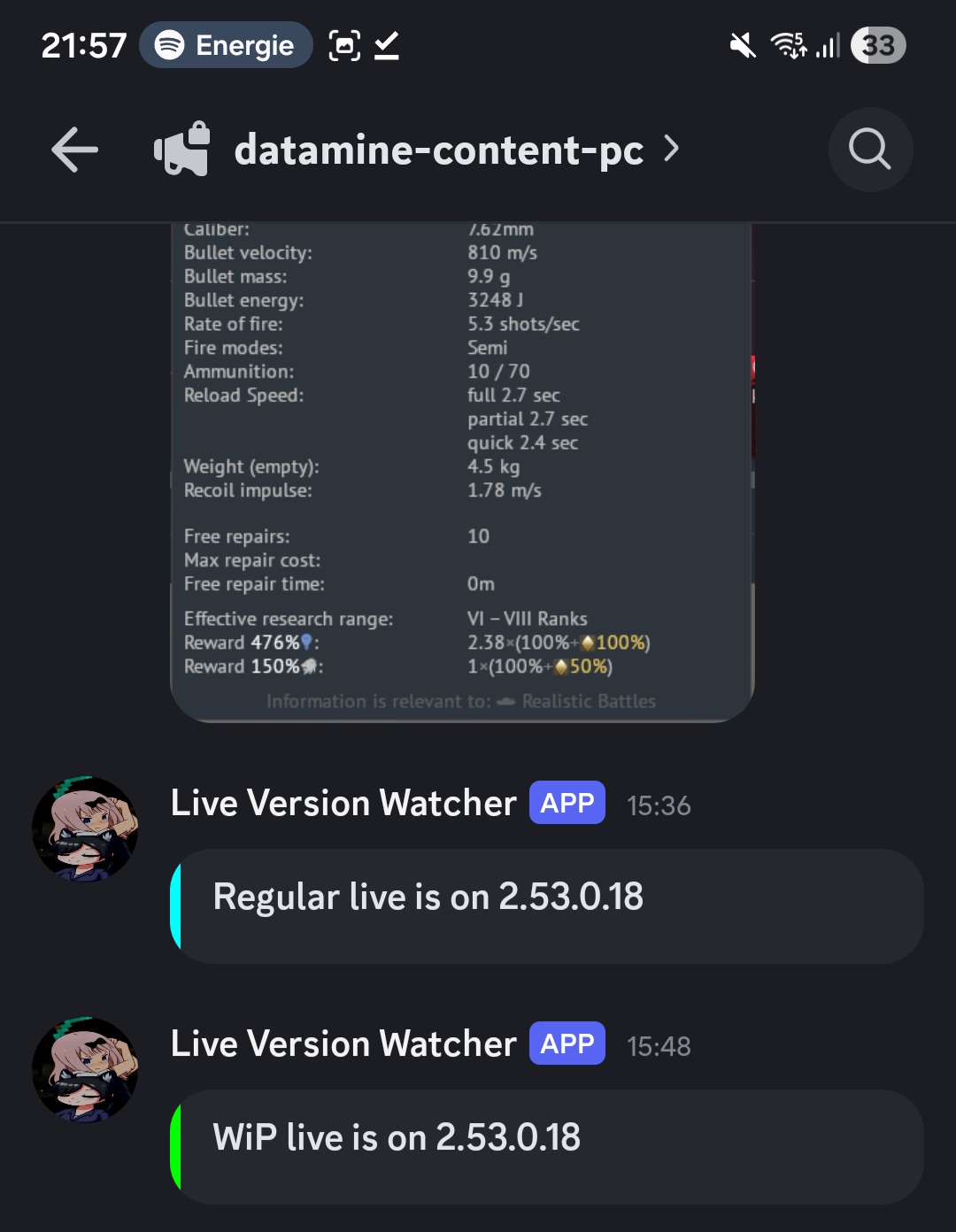Open the Spotify Energie status pill
956x1232 pixels.
coord(226,45)
